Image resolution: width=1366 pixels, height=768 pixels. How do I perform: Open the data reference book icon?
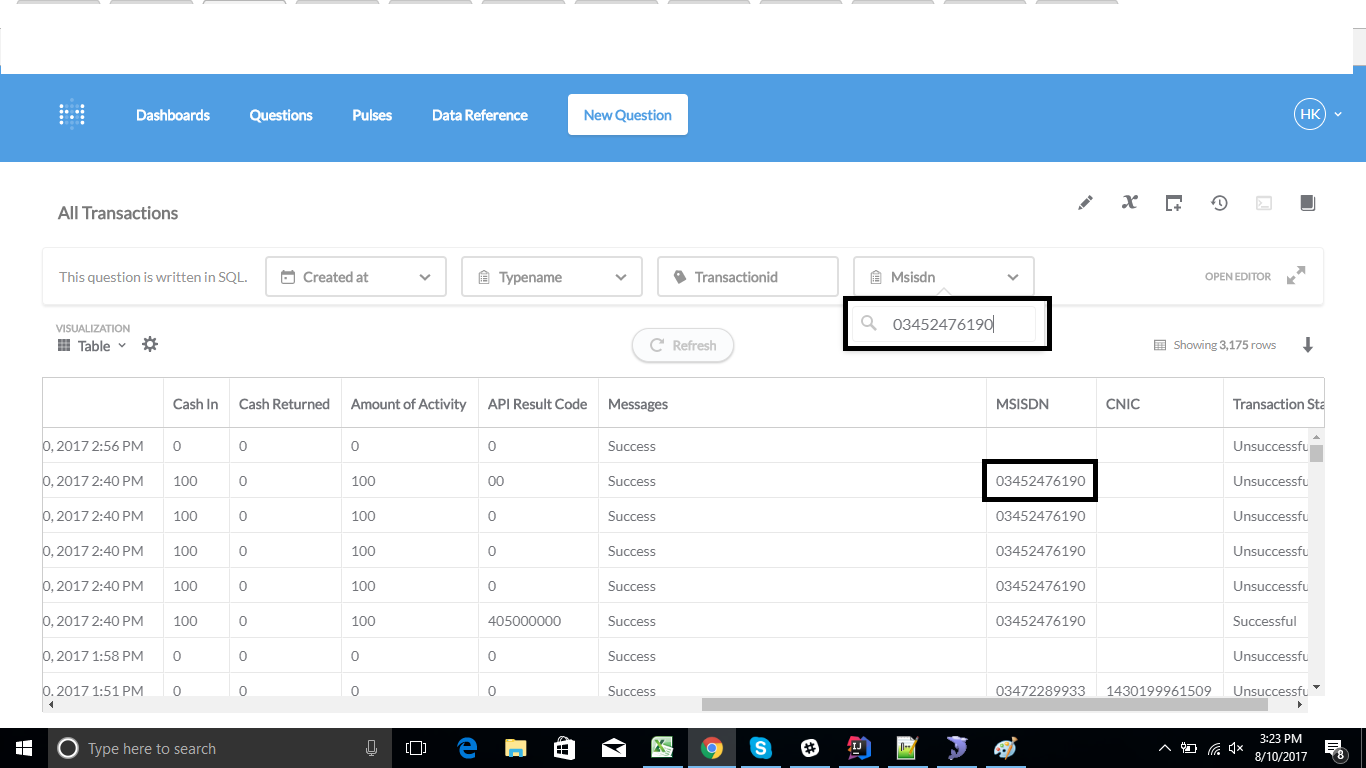pyautogui.click(x=1307, y=202)
